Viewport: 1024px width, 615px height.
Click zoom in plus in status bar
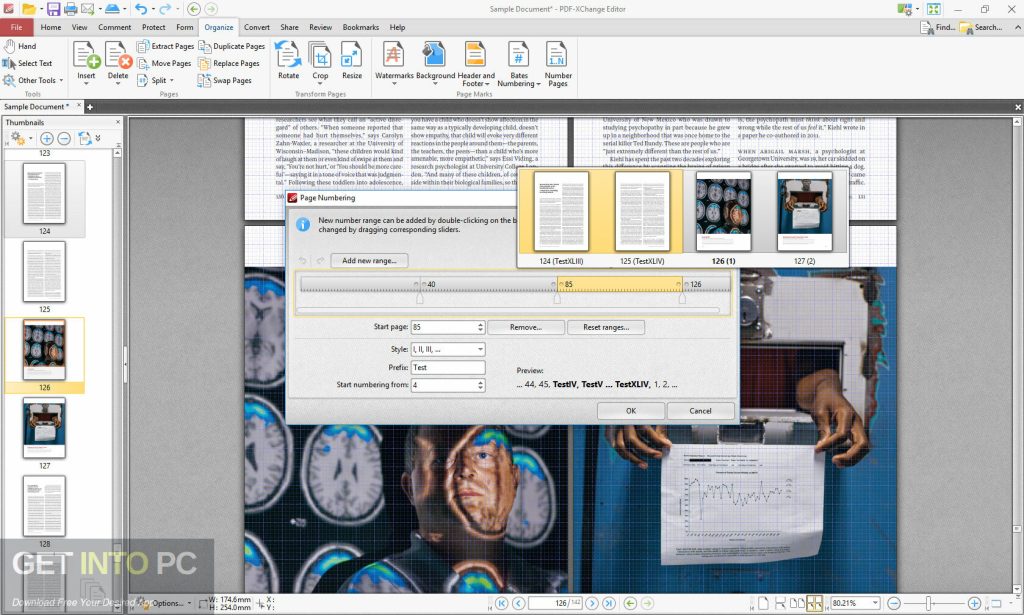point(974,603)
